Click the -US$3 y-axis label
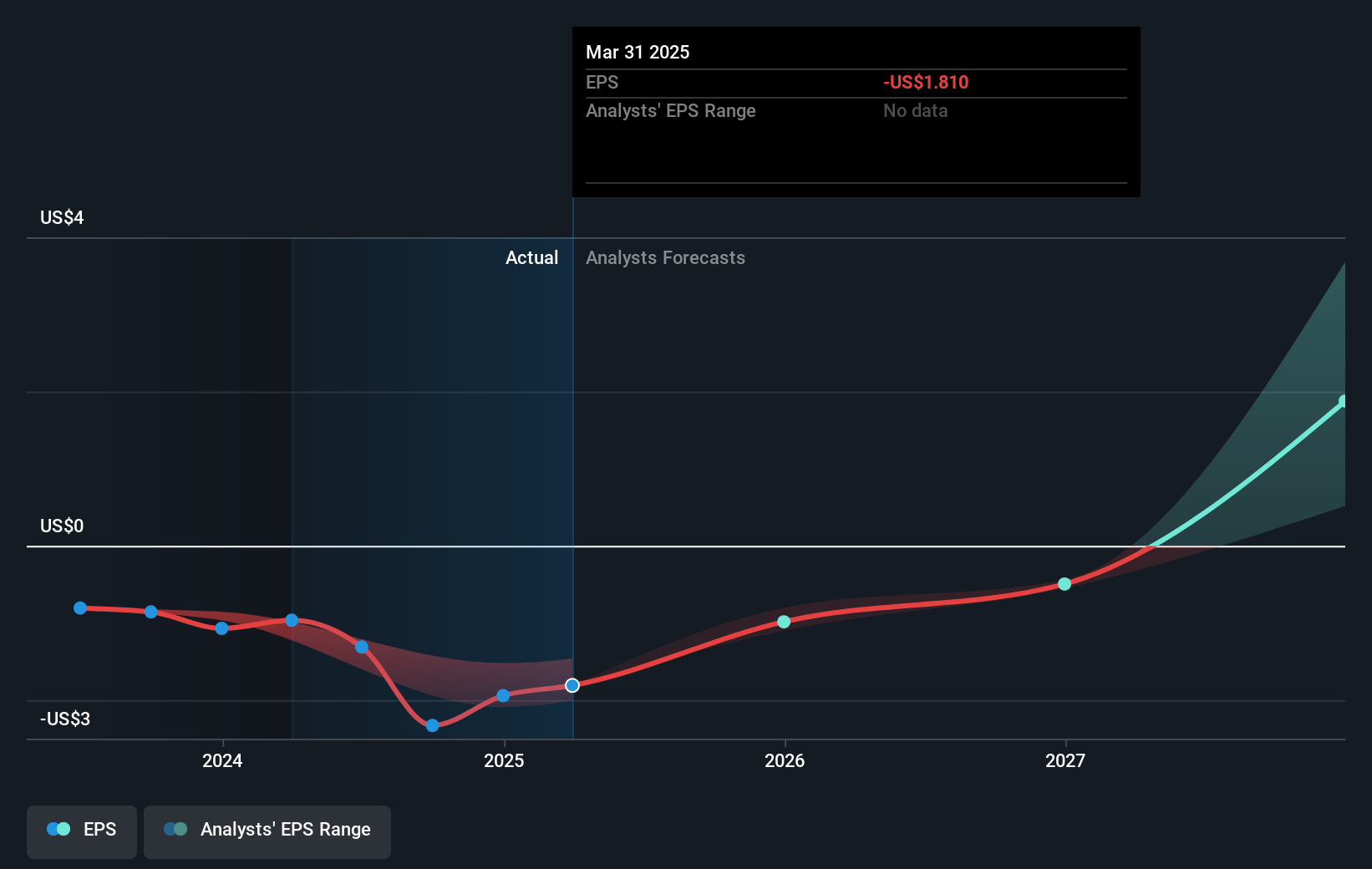 (65, 719)
